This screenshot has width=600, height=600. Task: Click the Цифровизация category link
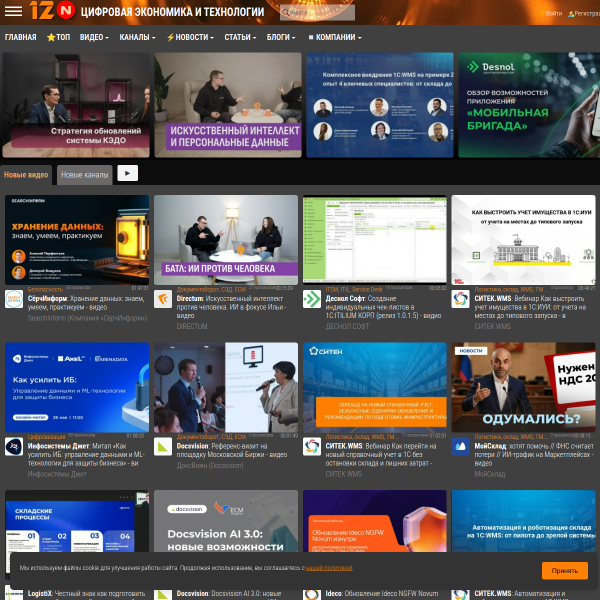(x=46, y=437)
